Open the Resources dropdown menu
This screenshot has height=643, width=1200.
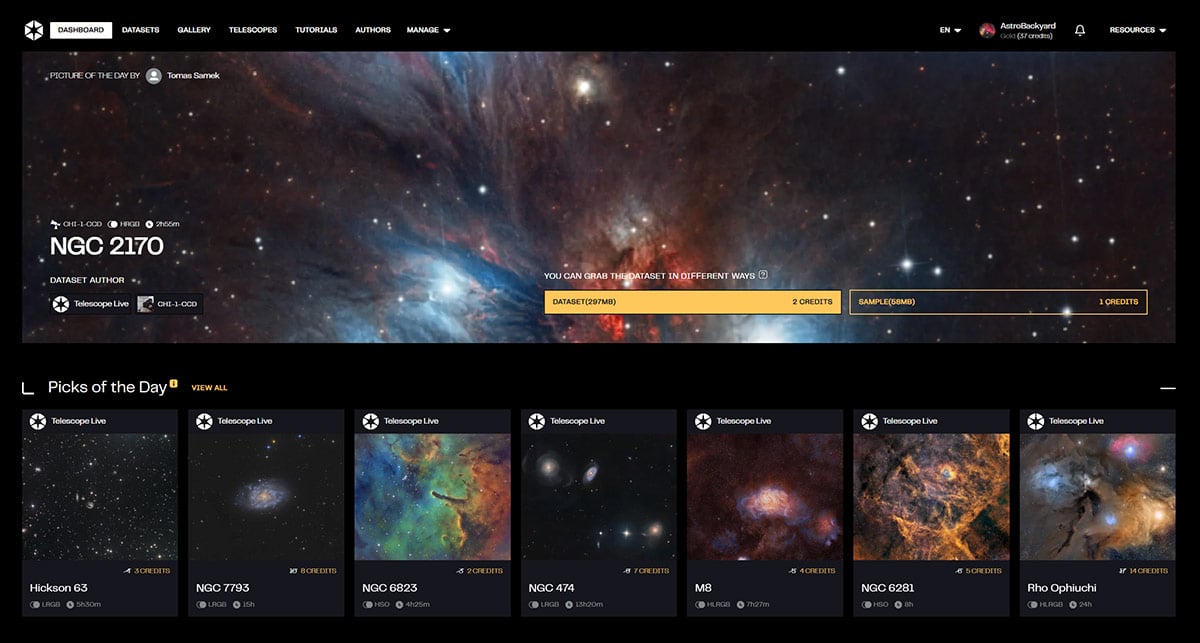pos(1138,30)
